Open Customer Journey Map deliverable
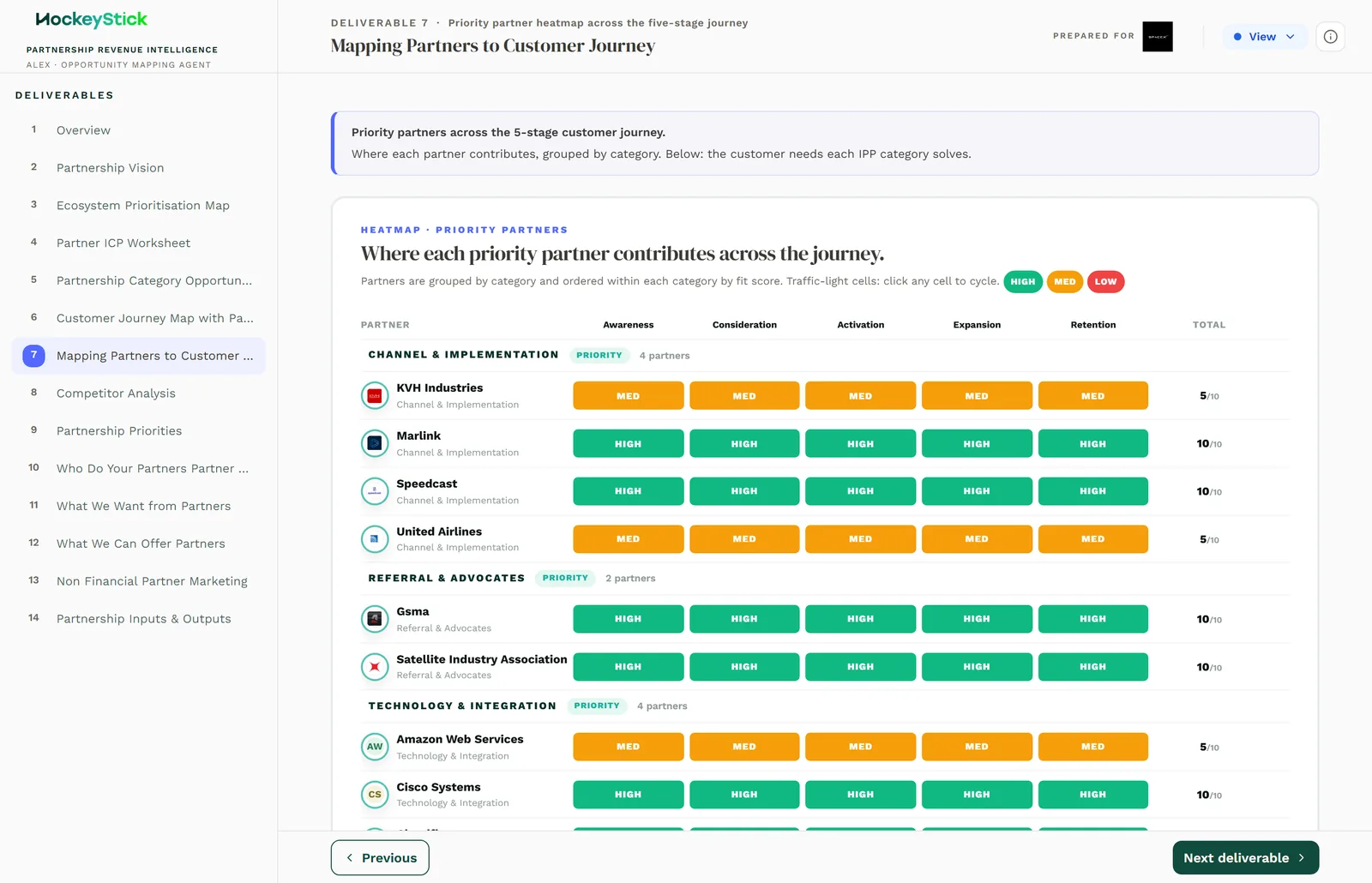This screenshot has height=883, width=1372. coord(138,318)
